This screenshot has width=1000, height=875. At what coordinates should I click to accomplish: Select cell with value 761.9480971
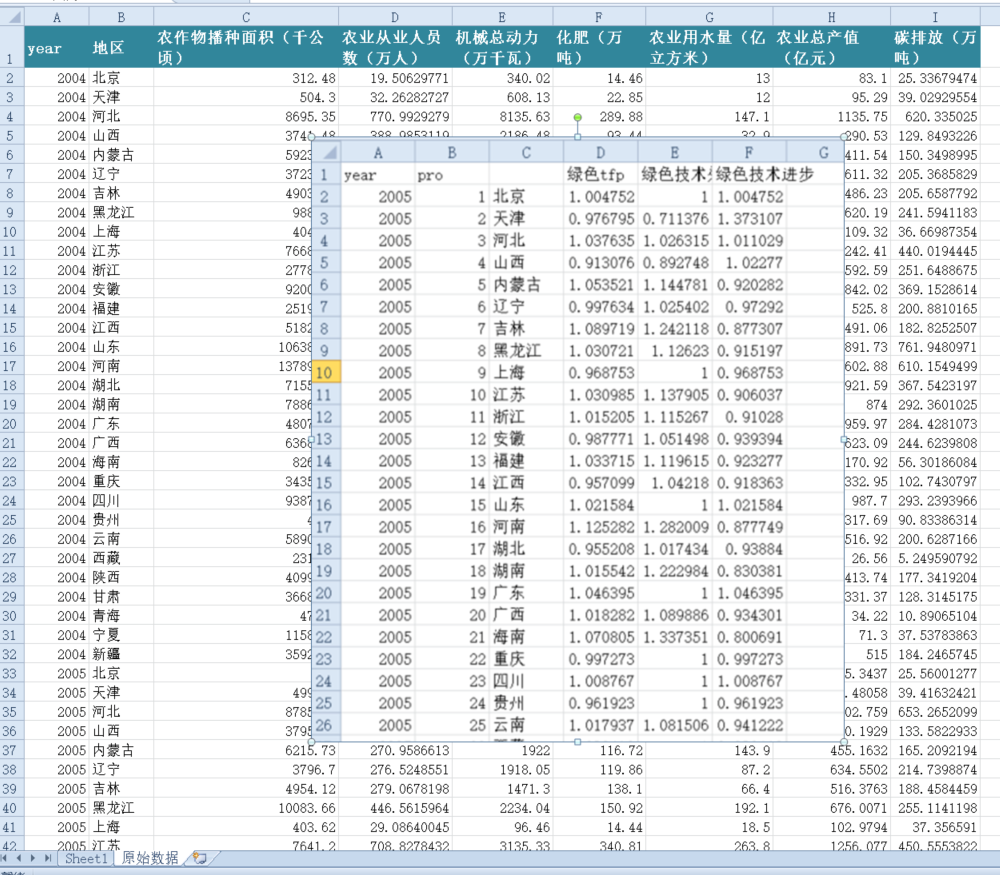coord(935,347)
